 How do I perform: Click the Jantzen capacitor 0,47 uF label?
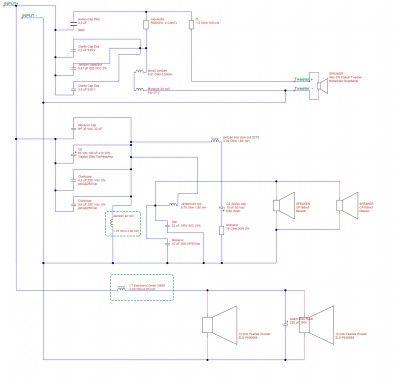click(93, 66)
